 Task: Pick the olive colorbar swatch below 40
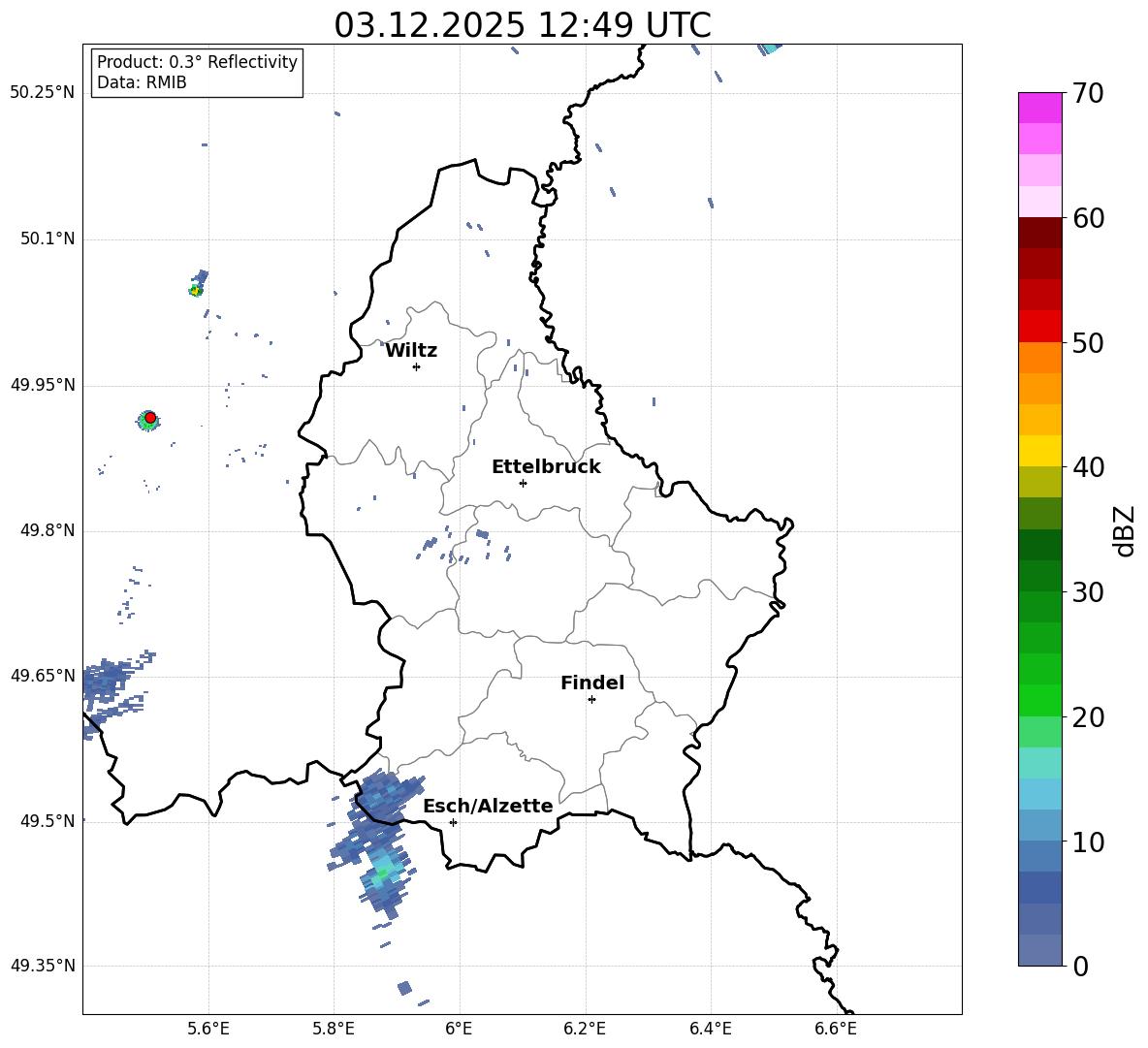[x=1039, y=482]
